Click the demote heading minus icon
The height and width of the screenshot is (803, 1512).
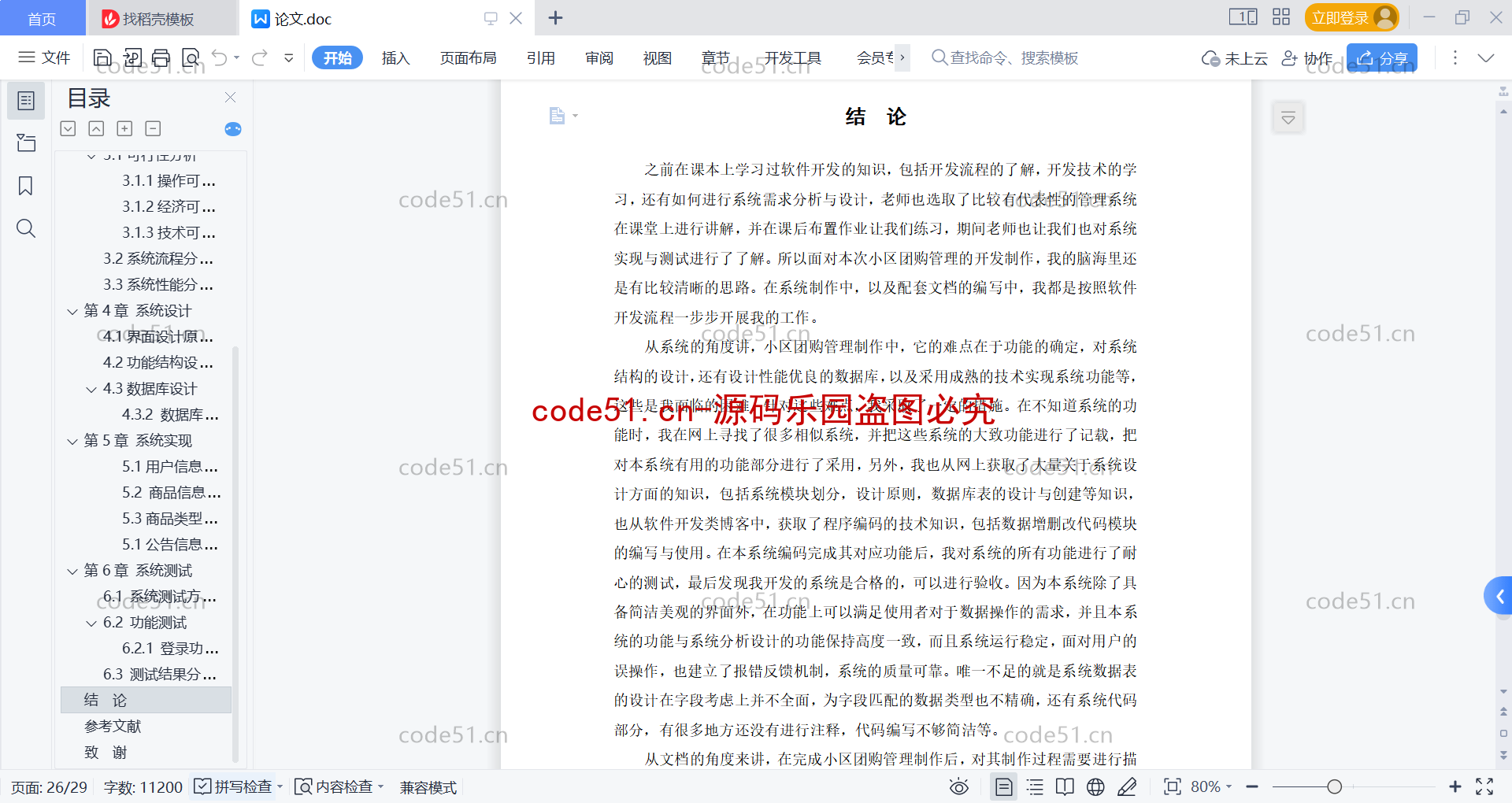click(153, 128)
